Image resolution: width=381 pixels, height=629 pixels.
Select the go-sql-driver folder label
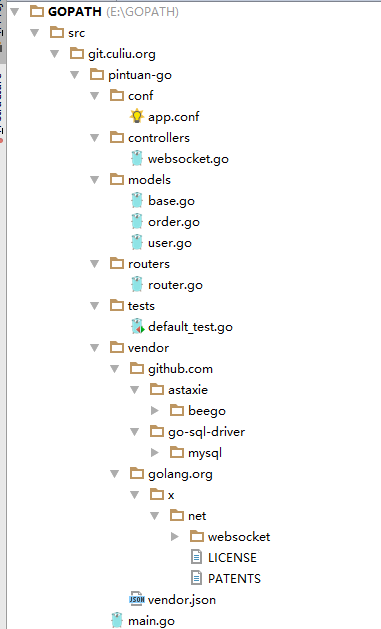pyautogui.click(x=207, y=432)
